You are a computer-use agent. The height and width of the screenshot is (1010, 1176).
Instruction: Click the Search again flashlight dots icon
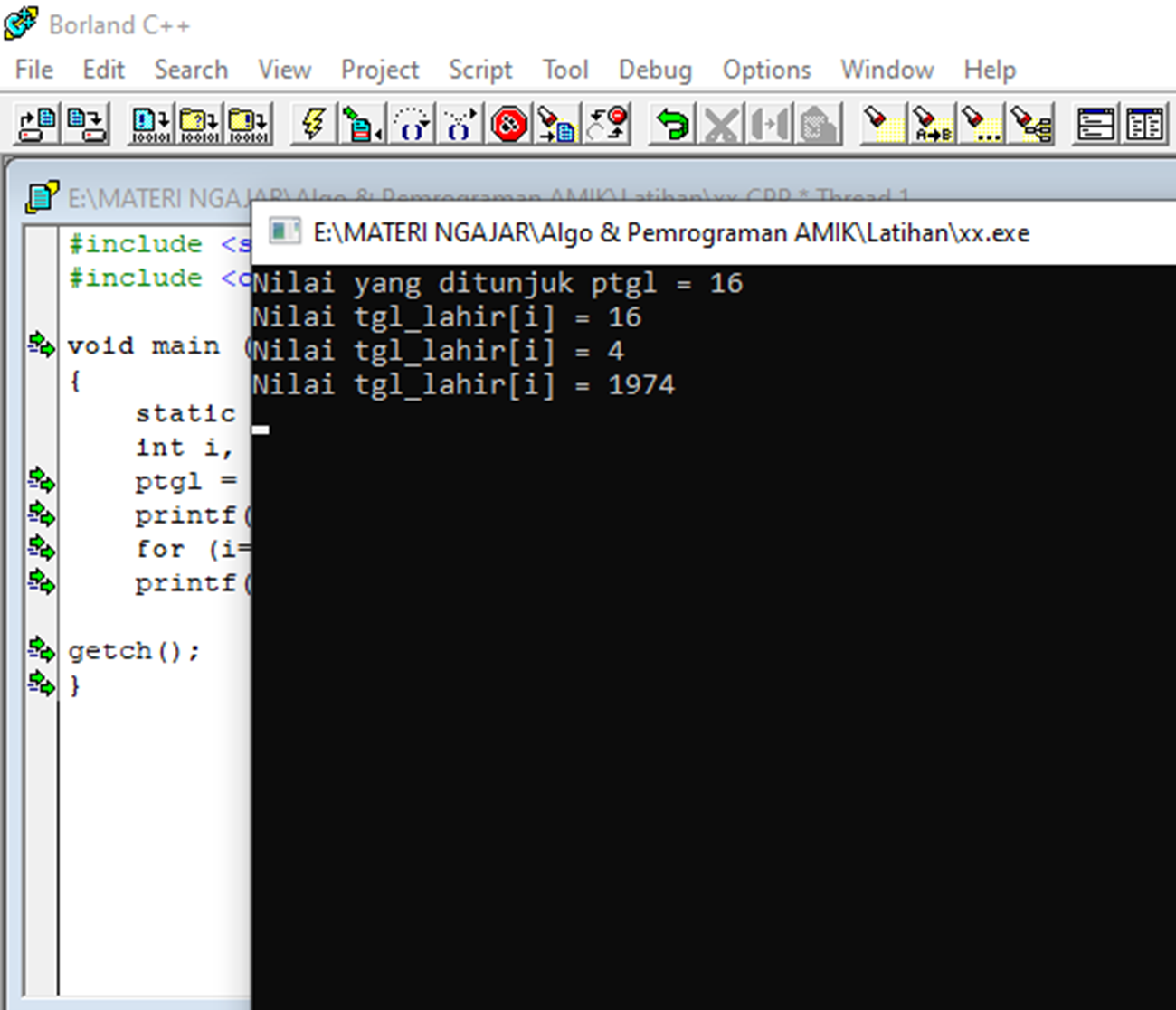coord(981,124)
